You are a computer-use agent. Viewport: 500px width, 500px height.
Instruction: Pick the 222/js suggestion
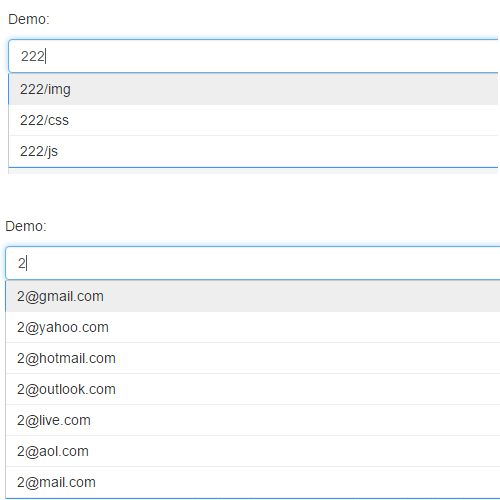click(253, 151)
